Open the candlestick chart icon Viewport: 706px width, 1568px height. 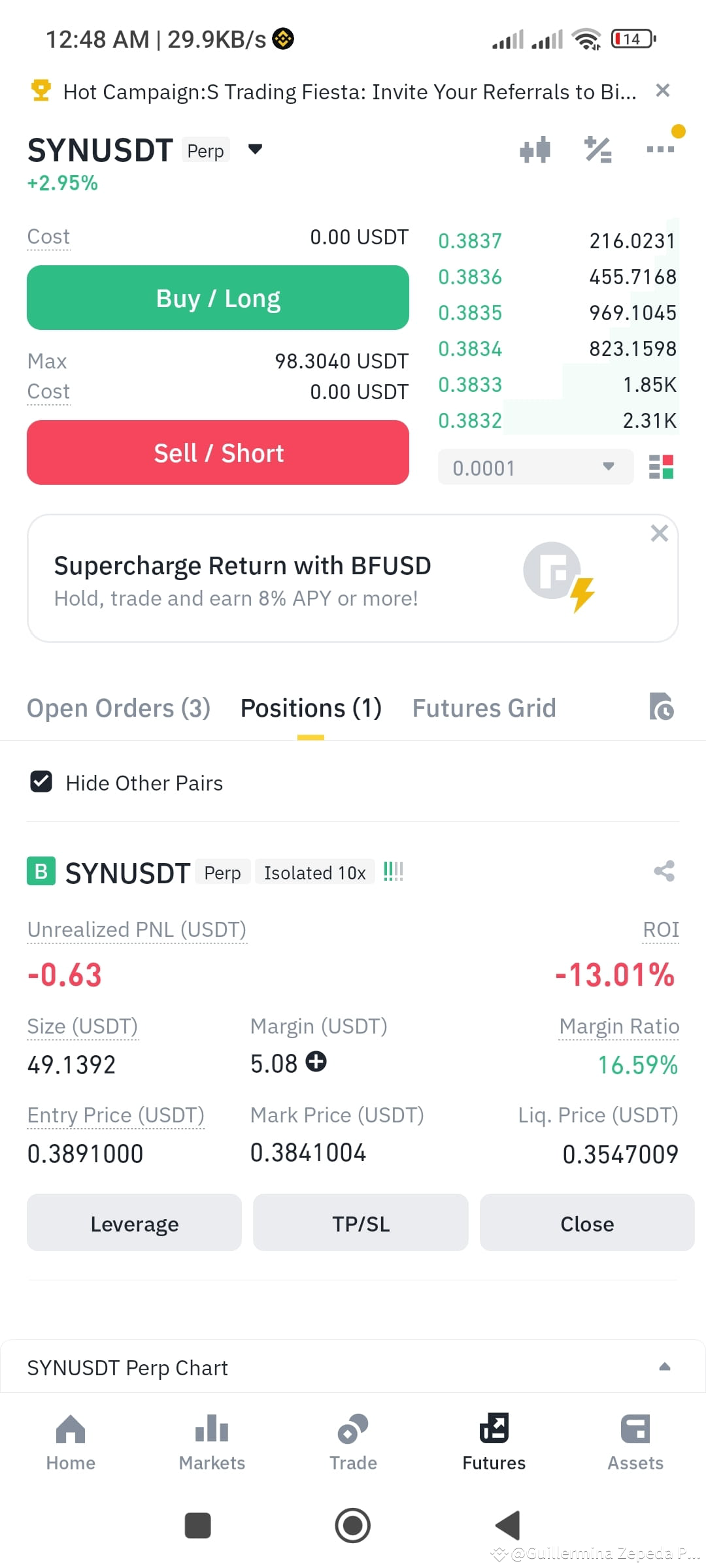click(x=535, y=150)
